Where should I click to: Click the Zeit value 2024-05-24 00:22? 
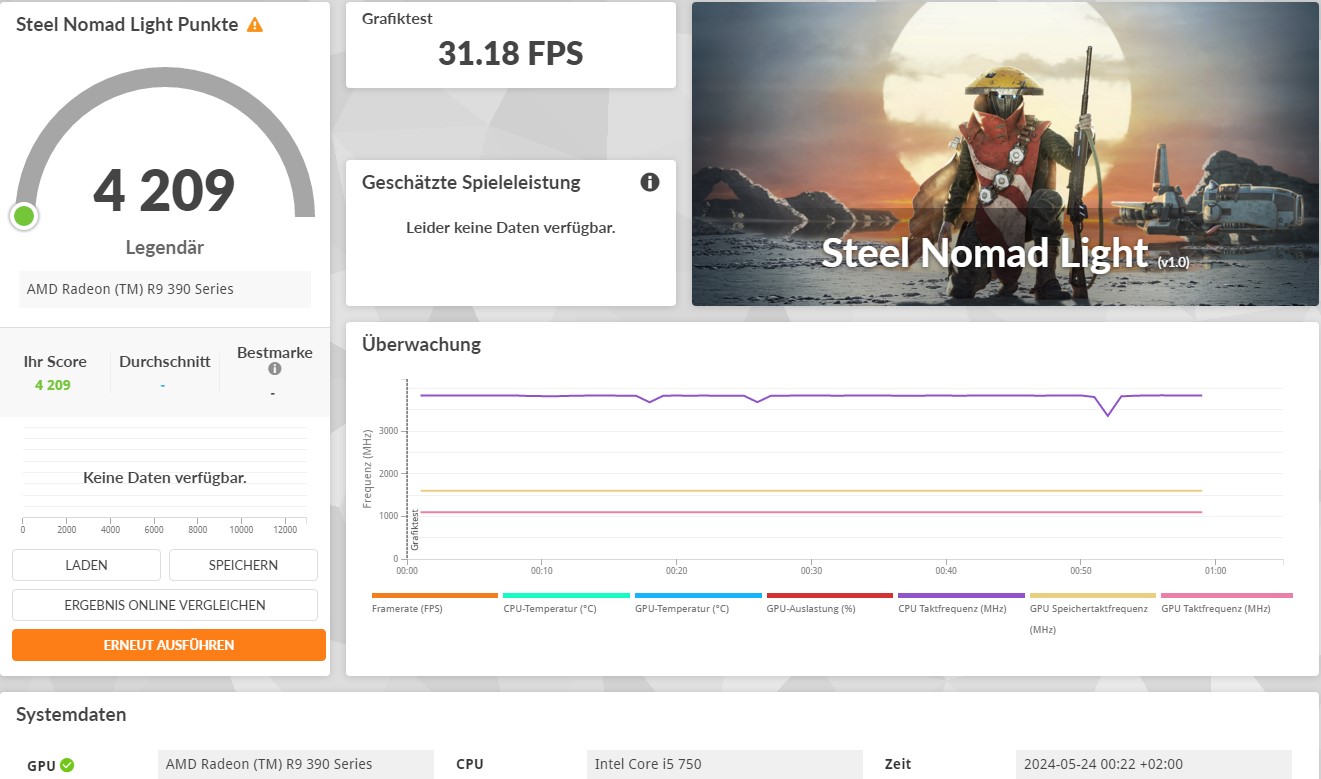tap(1153, 764)
